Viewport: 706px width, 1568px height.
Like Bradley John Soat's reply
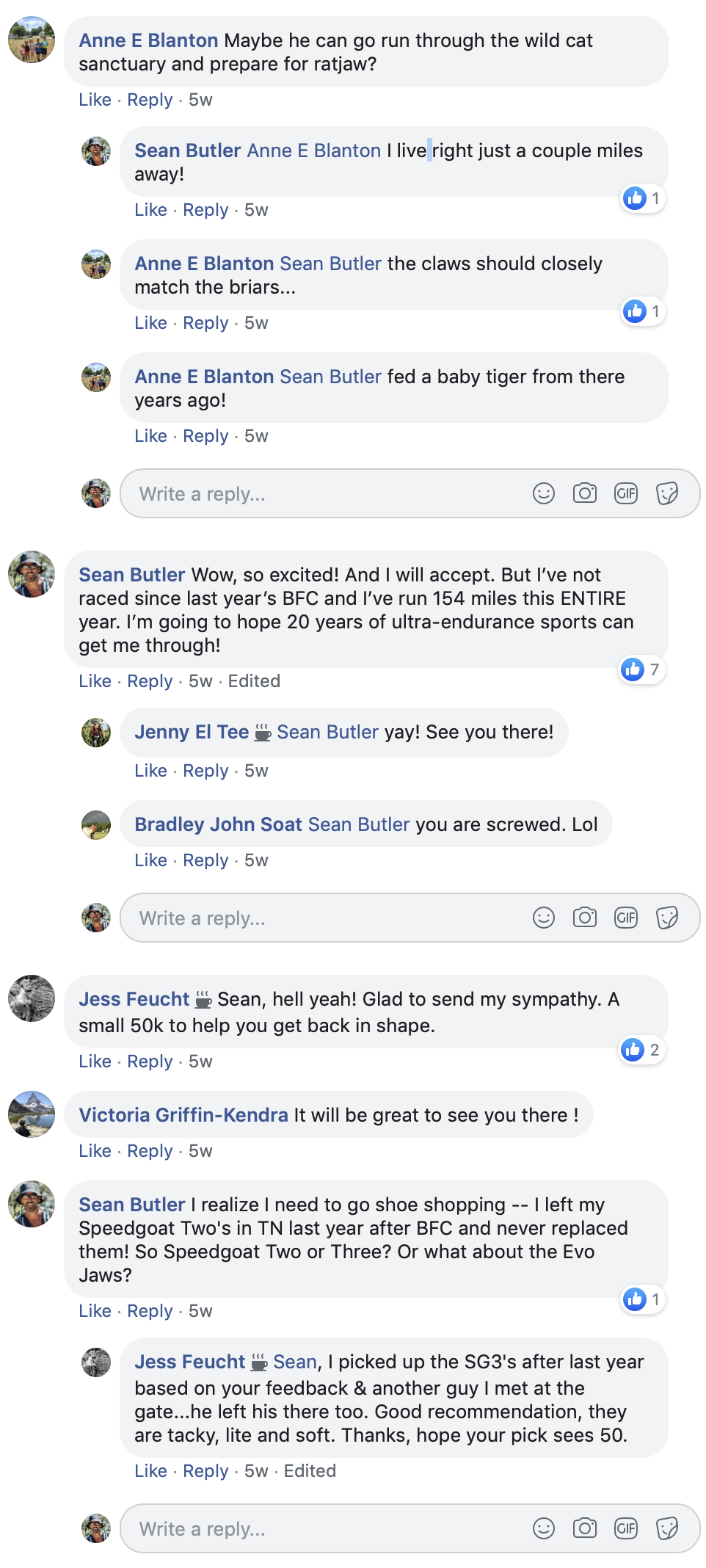pyautogui.click(x=150, y=860)
